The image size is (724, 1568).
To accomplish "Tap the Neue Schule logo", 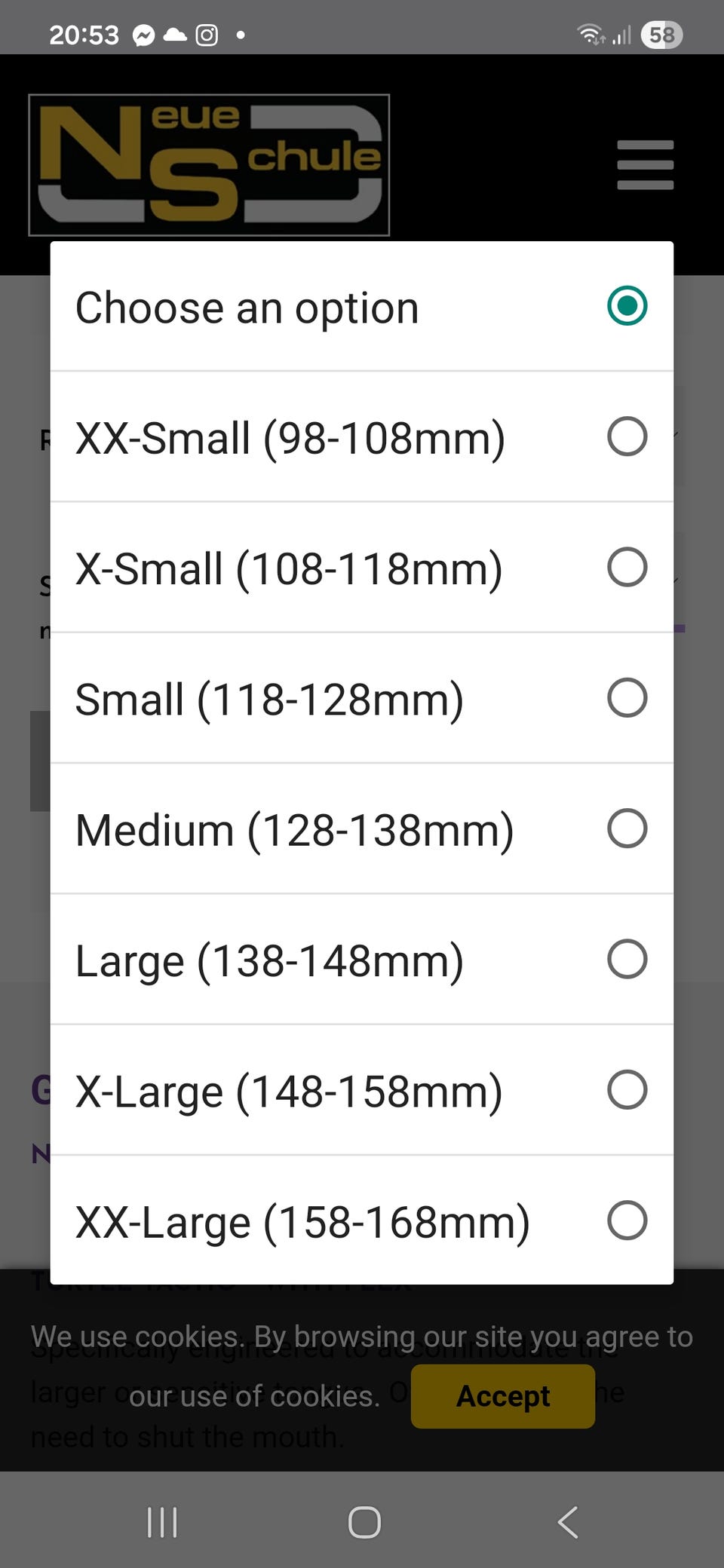I will tap(209, 165).
